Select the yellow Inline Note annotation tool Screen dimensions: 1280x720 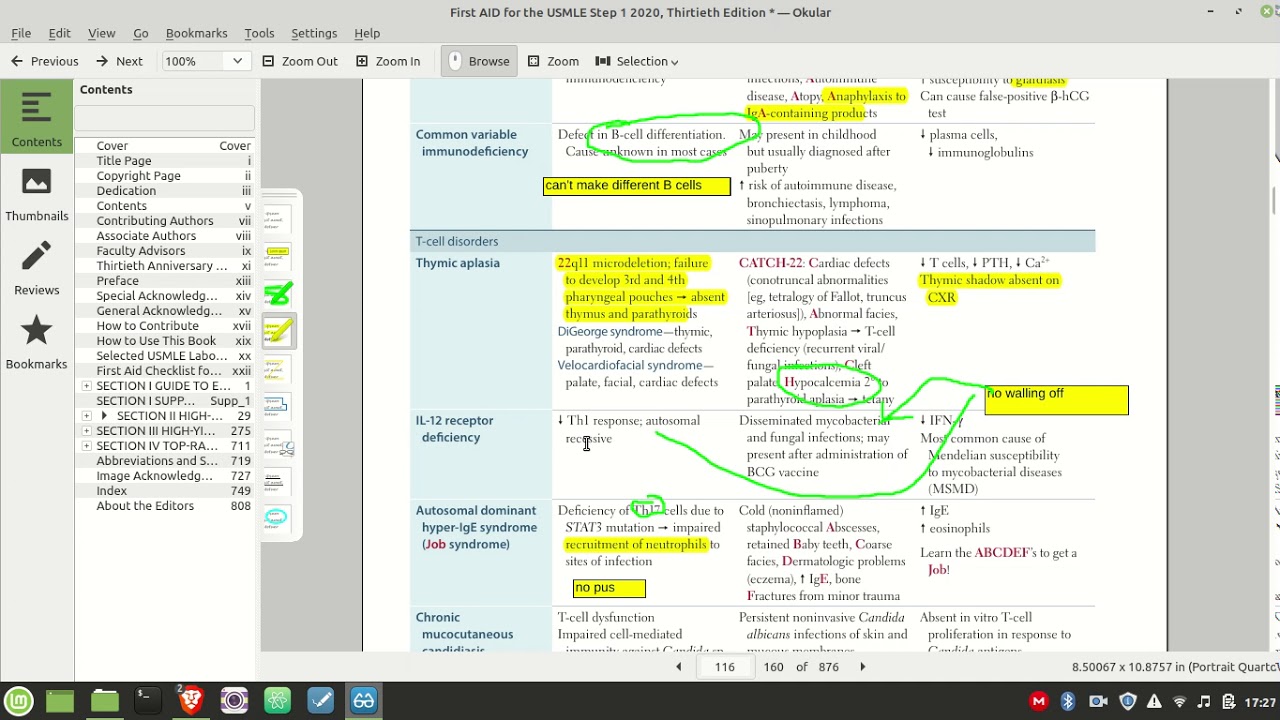[x=277, y=256]
